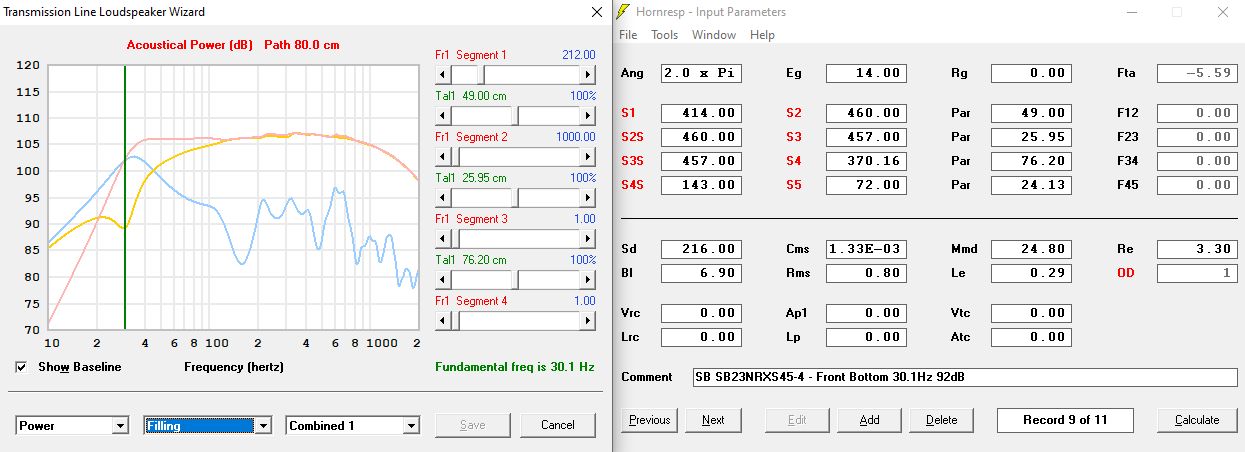Screen dimensions: 1245x452
Task: Click the S2 field with 460.00
Action: (x=866, y=113)
